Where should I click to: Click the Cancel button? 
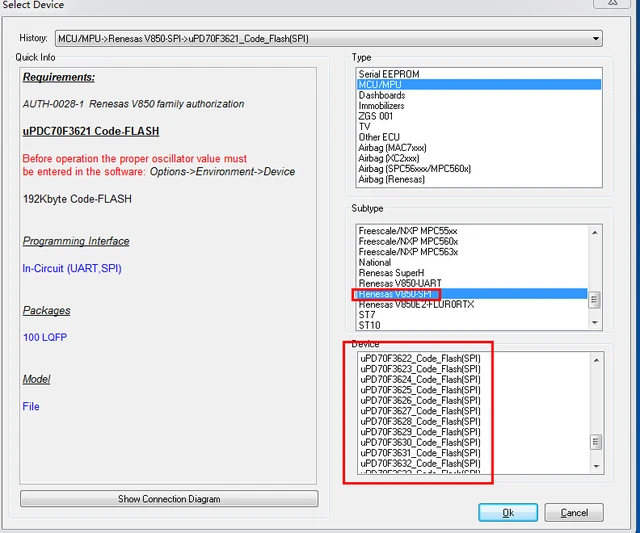pos(574,513)
